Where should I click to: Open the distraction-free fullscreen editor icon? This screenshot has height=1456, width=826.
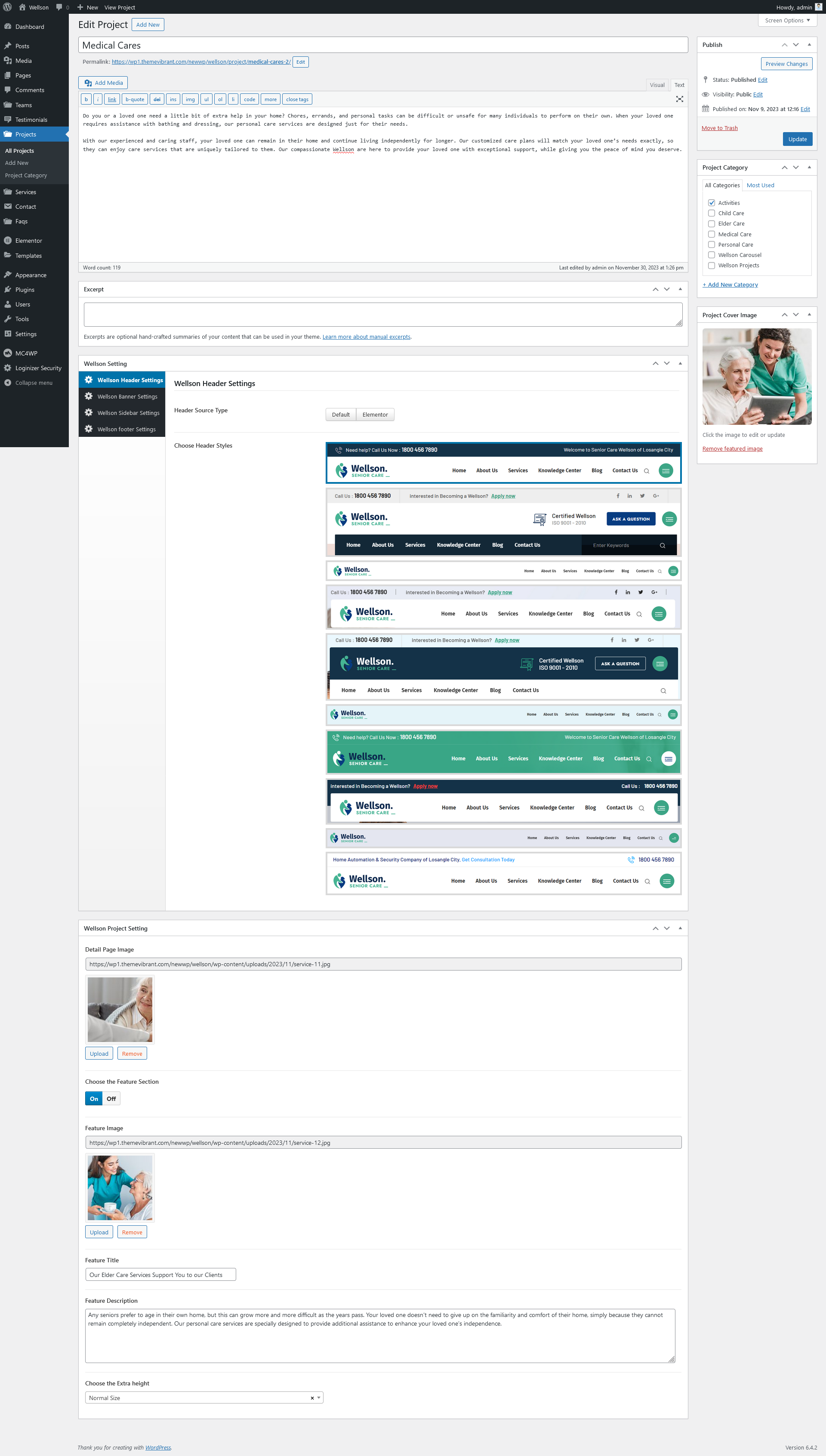point(679,99)
